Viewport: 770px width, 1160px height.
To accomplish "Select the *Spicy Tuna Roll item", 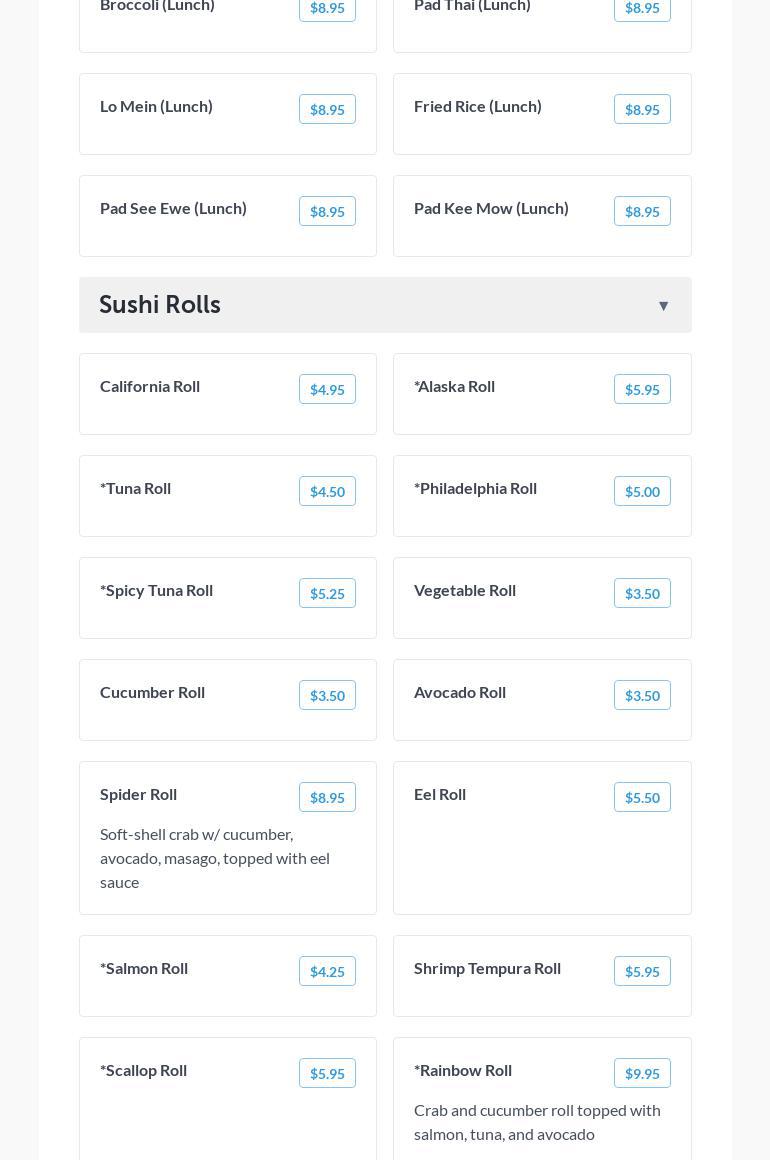I will pyautogui.click(x=157, y=591).
